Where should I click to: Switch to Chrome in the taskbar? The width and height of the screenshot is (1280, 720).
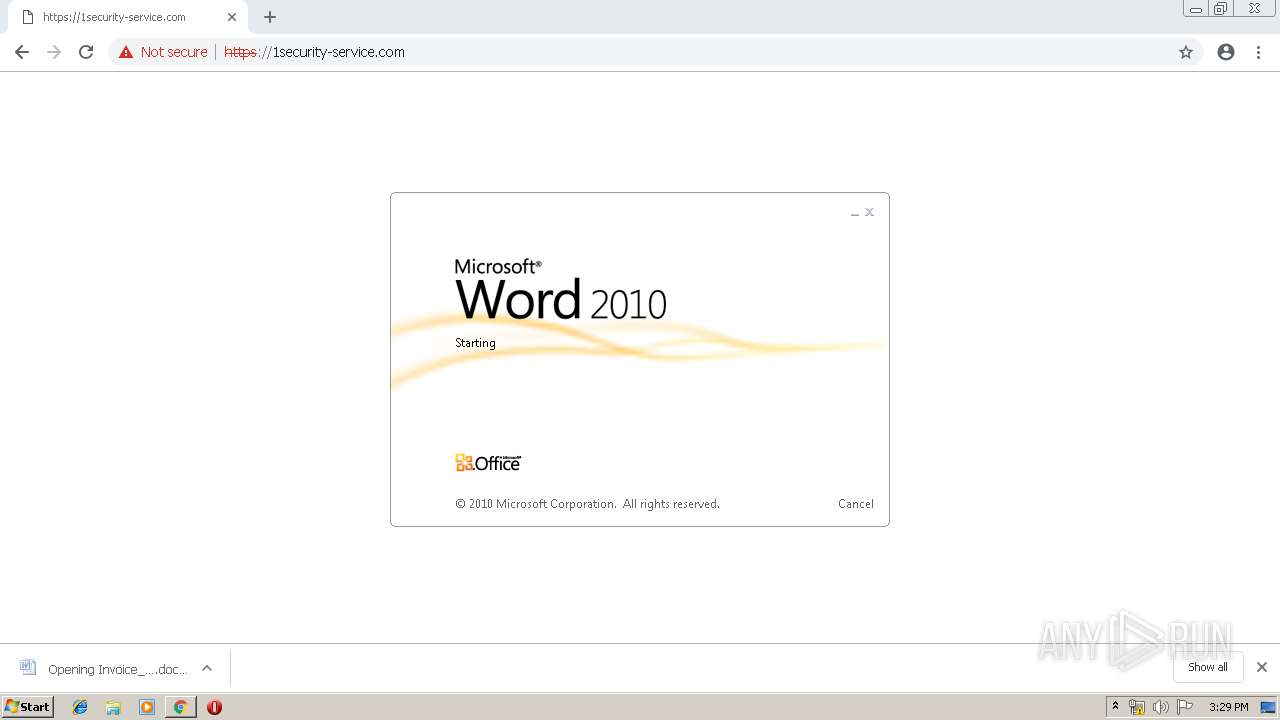tap(180, 707)
